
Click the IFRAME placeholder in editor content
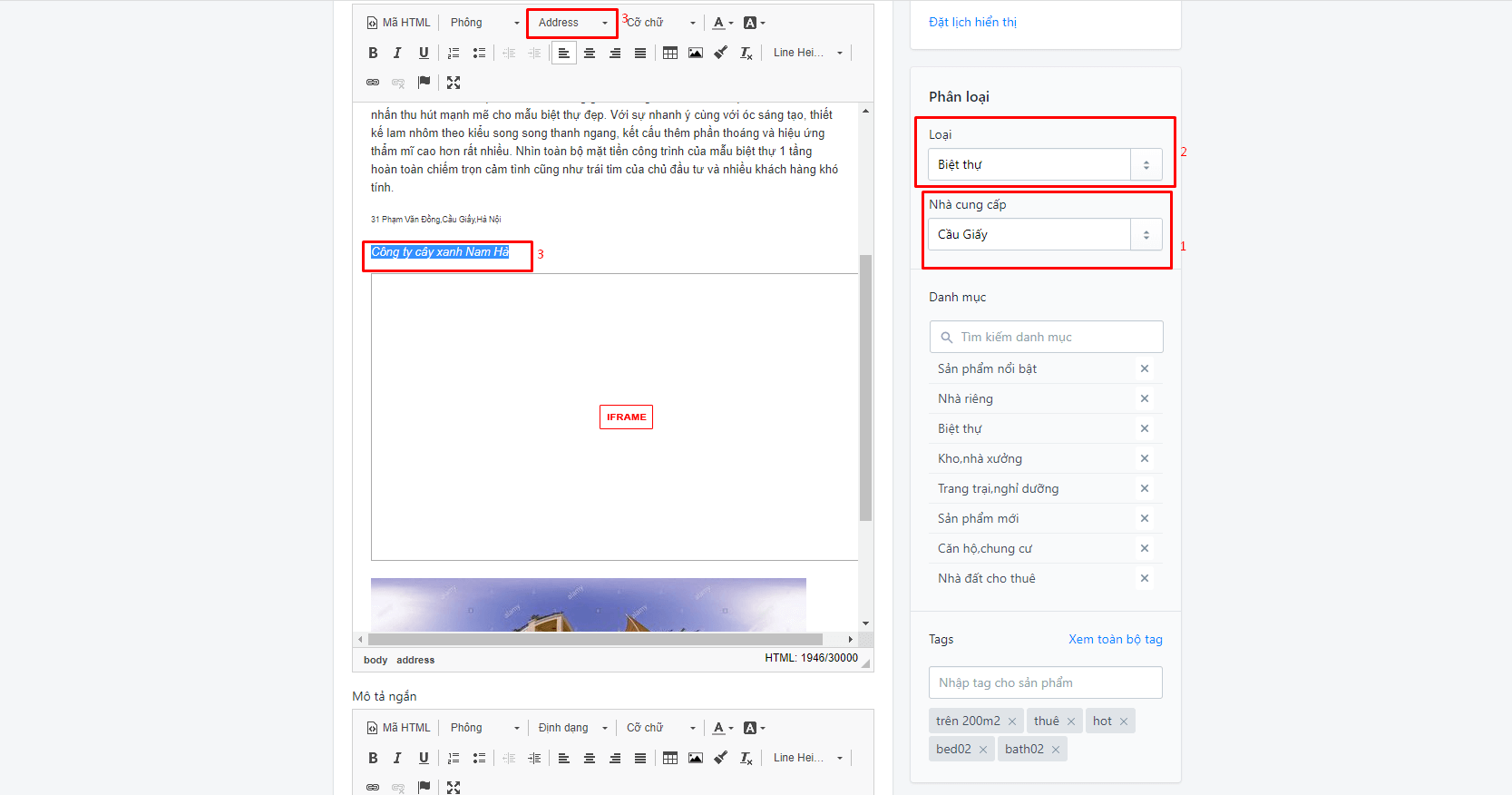(626, 417)
